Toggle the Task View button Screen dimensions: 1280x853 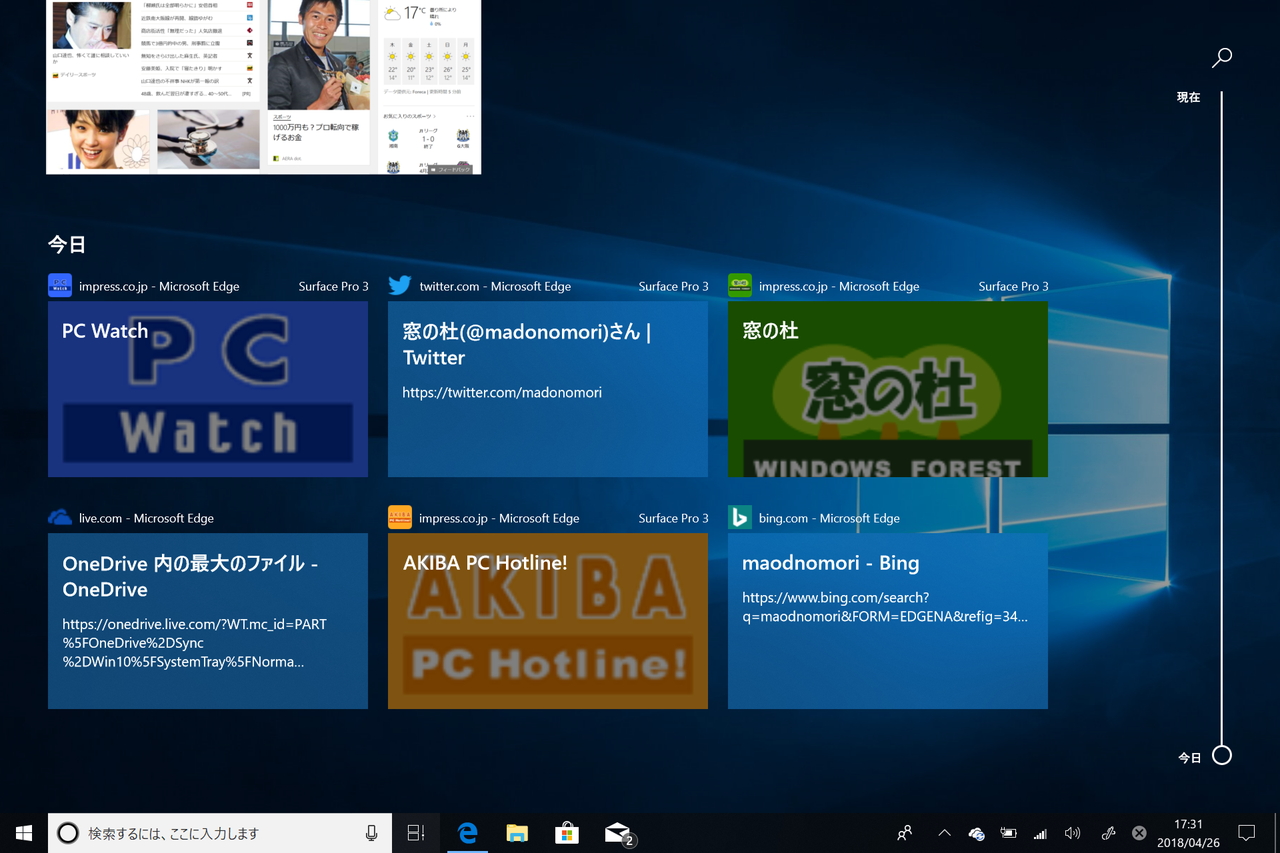click(416, 833)
